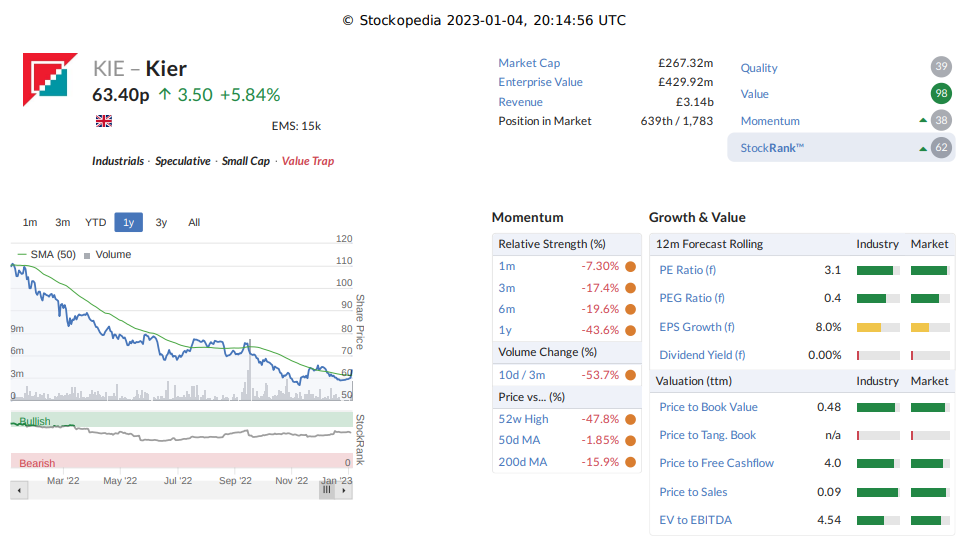Click the orange dot beside 10d / 3m volume
This screenshot has width=975, height=549.
tap(631, 375)
